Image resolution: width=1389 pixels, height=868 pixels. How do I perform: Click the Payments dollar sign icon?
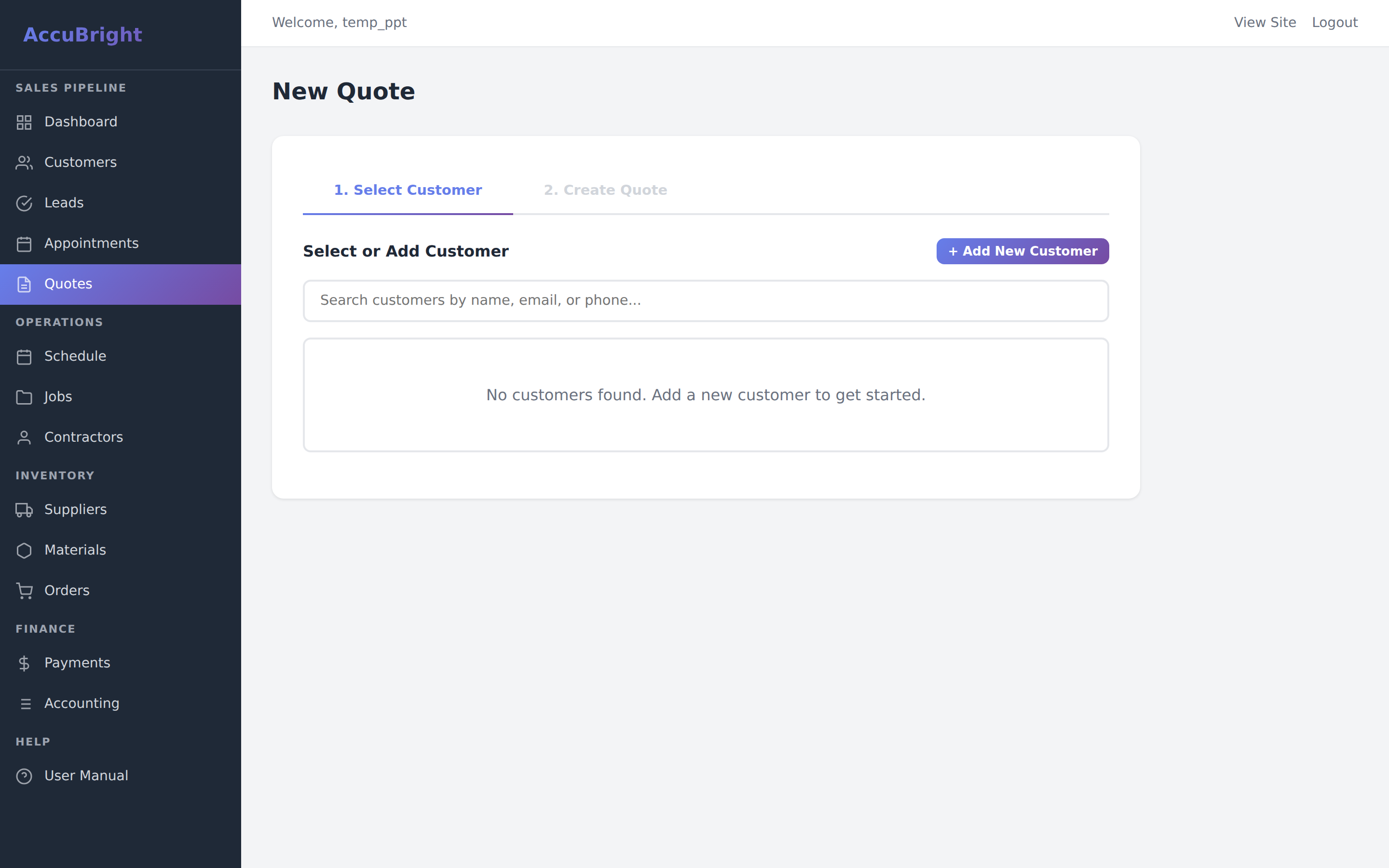pyautogui.click(x=24, y=663)
